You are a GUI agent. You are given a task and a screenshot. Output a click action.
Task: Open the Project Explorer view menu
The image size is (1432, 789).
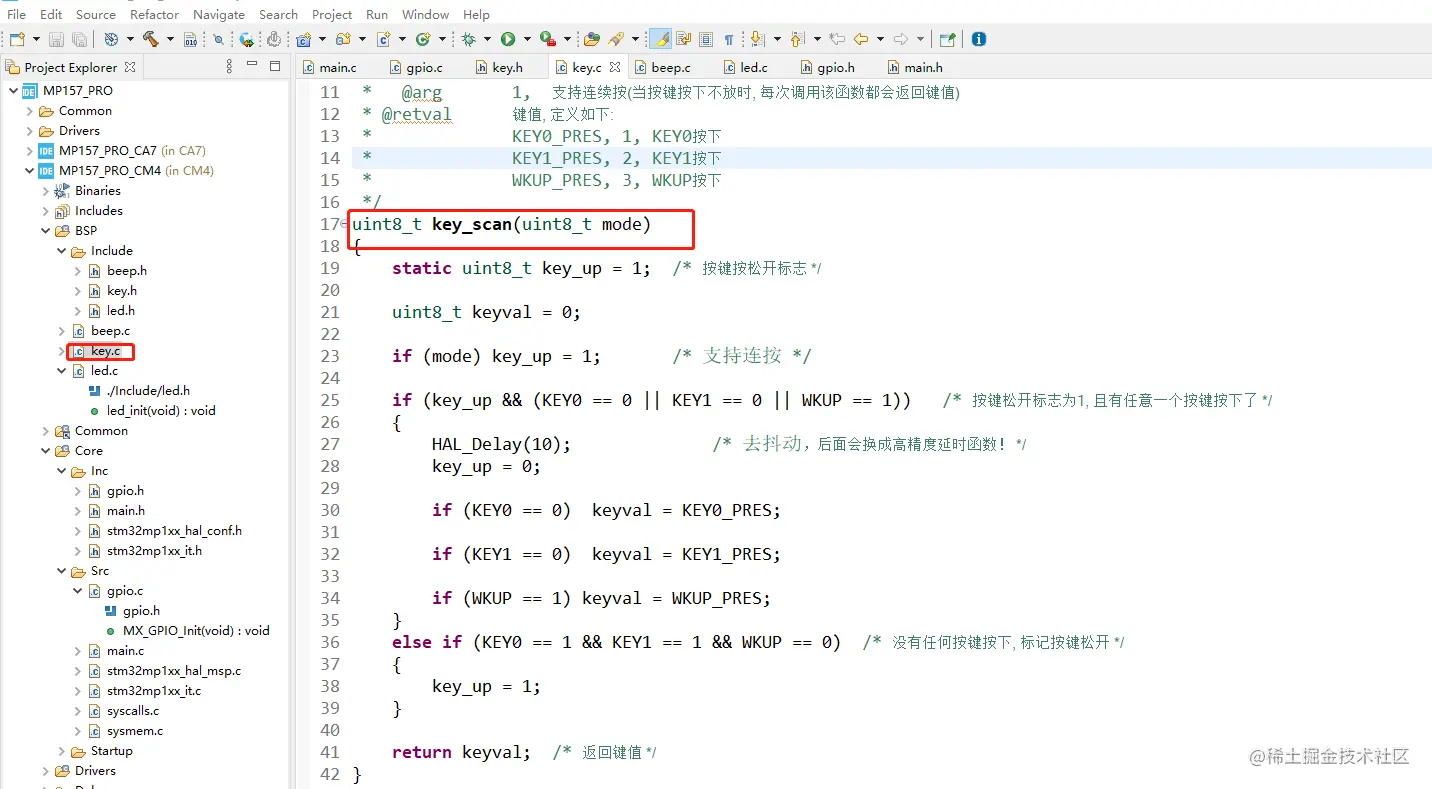coord(229,67)
